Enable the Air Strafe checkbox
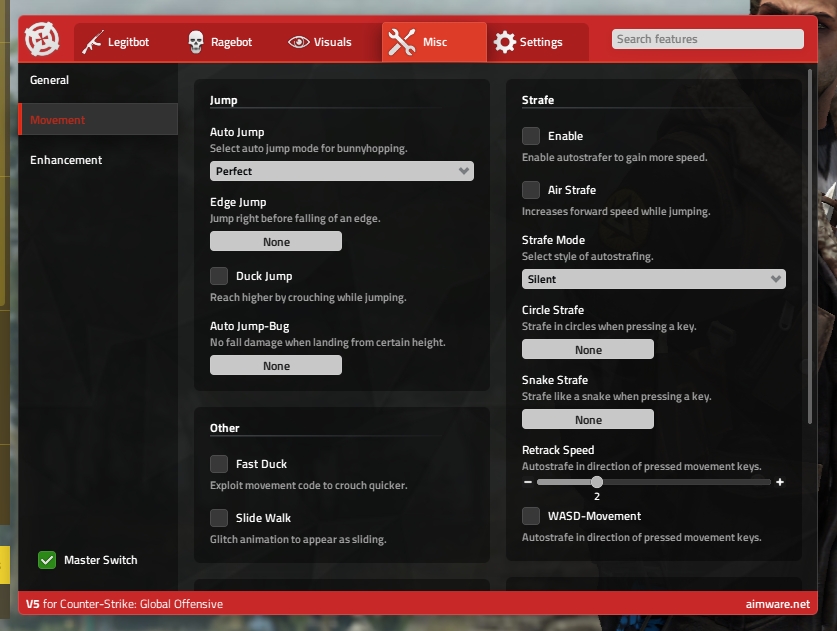 point(531,190)
